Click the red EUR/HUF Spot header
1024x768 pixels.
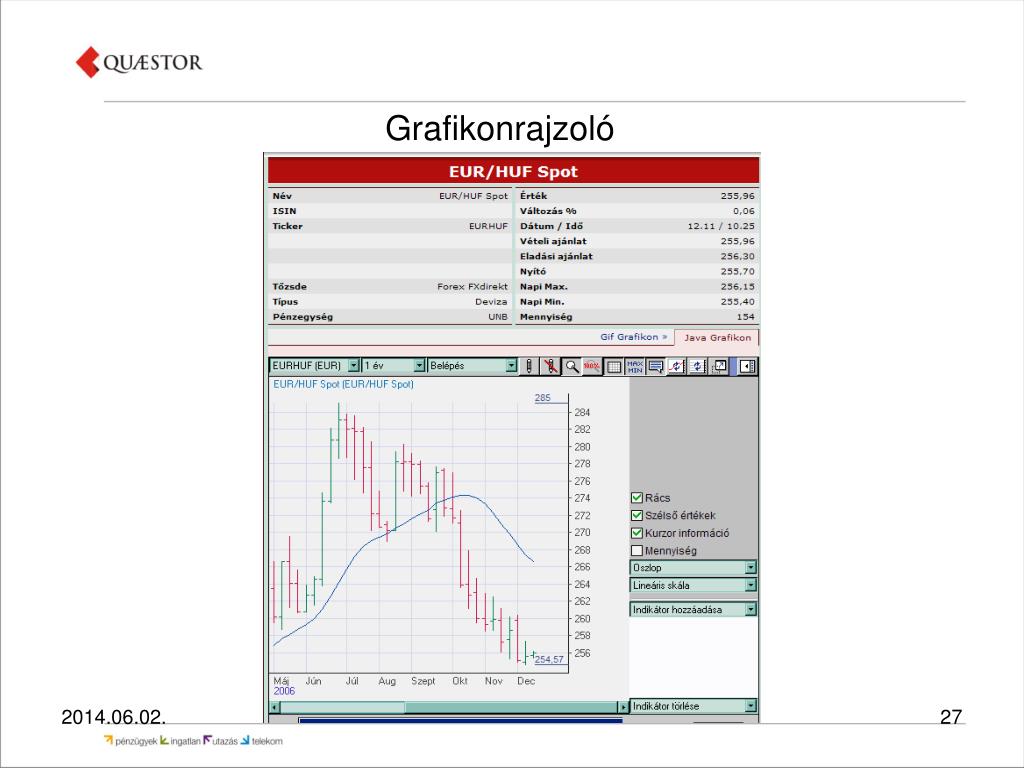(513, 171)
